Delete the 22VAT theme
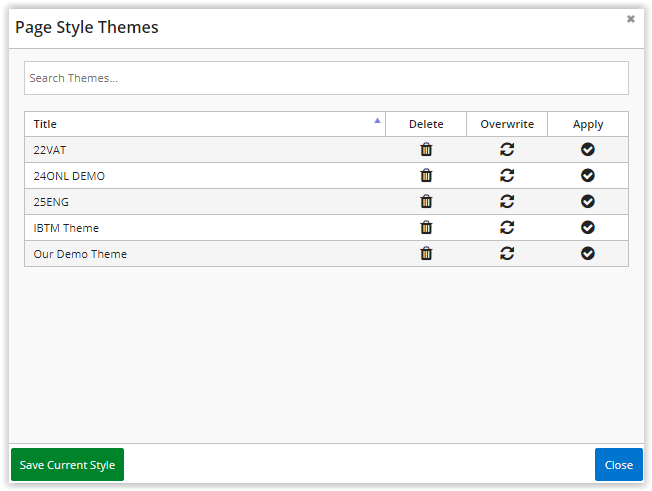652x491 pixels. click(426, 149)
